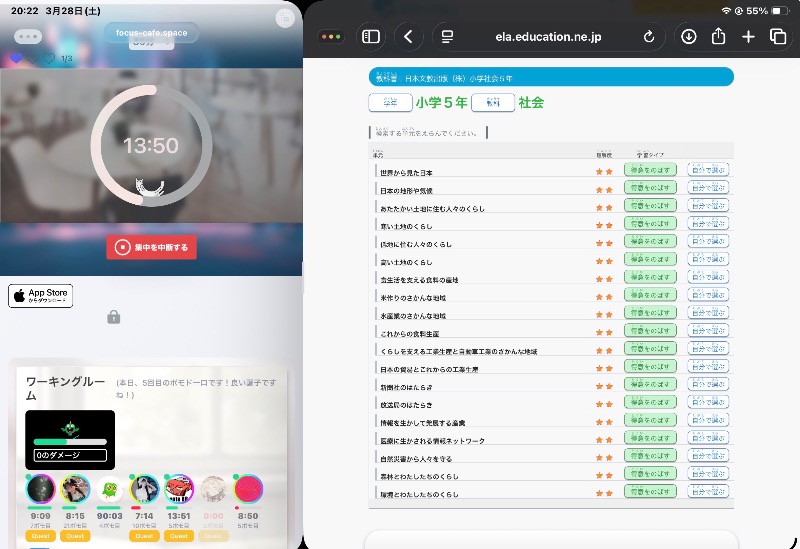The height and width of the screenshot is (549, 800).
Task: Open unit 森林とわたしたちのくらし
Action: 419,477
